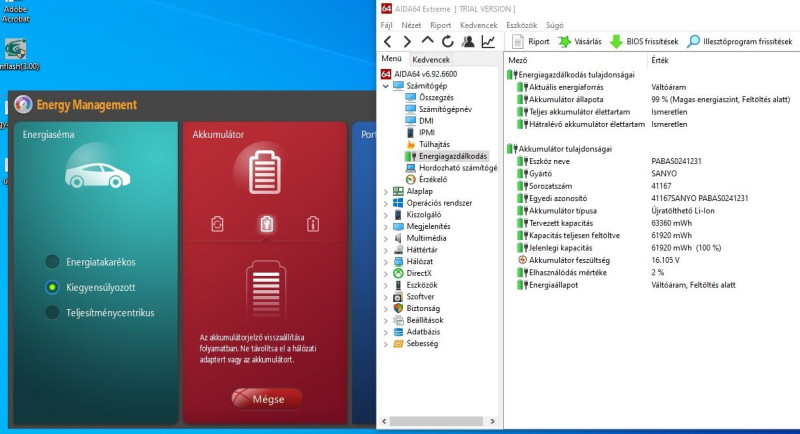Click the car icon in Energiaséma card
Viewport: 800px width, 434px height.
pos(97,175)
